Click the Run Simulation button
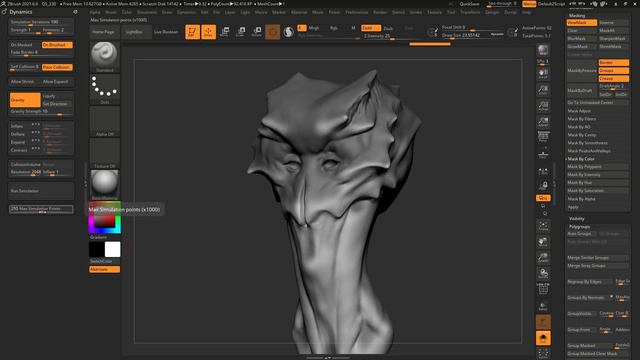 coord(41,191)
